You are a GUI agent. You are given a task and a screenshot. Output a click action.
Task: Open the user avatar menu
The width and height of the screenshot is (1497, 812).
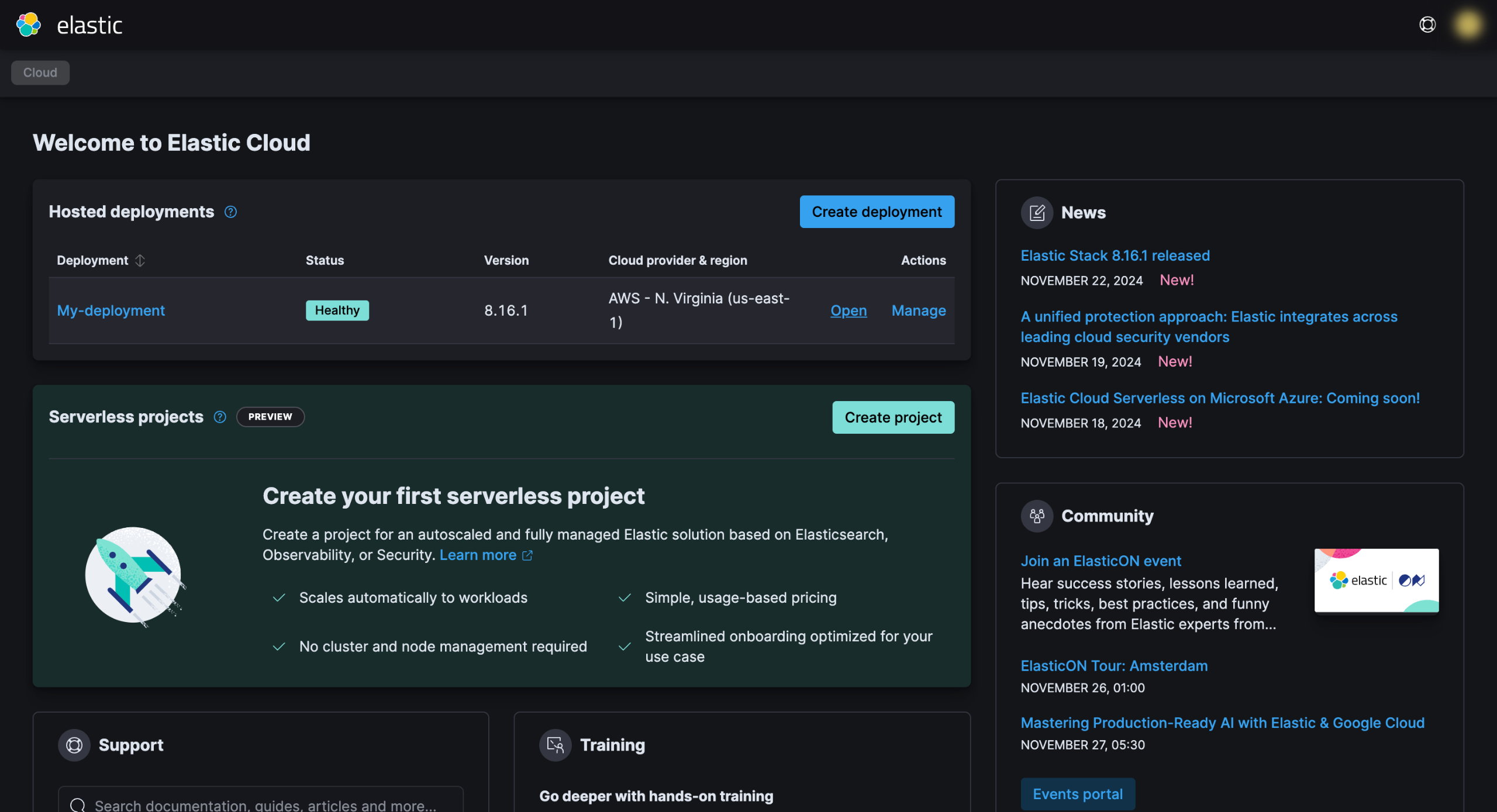(1467, 25)
